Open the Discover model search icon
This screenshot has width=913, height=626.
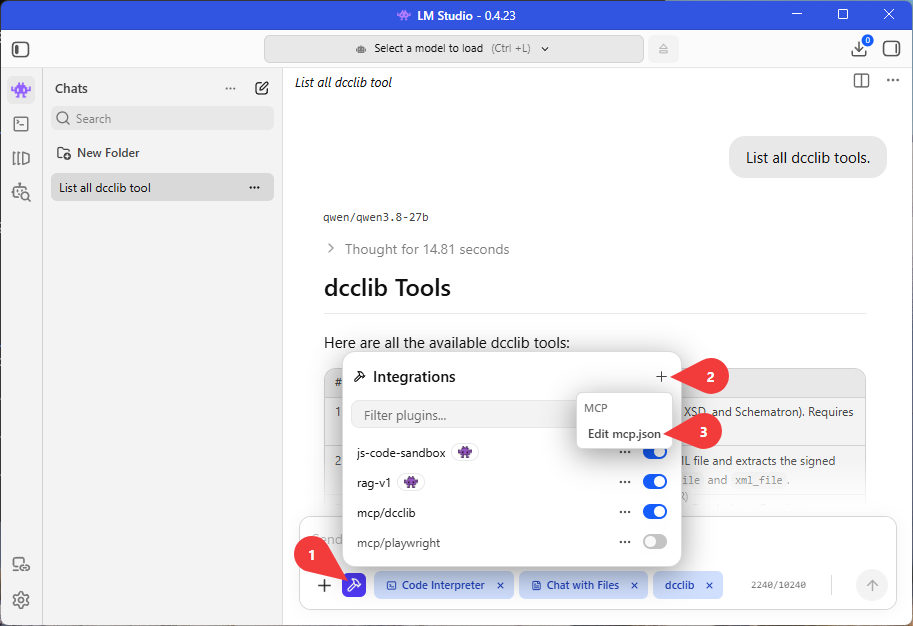(21, 192)
